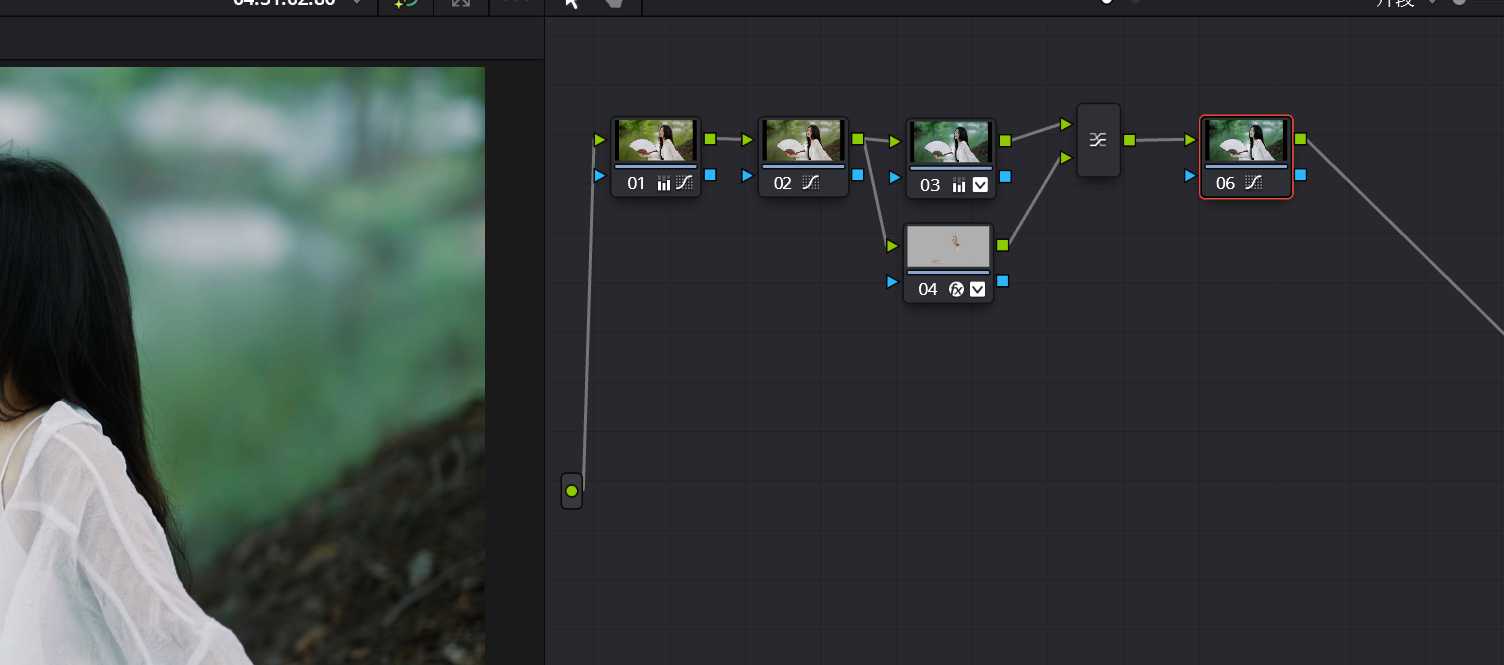Click node 01 green RGB output square
The height and width of the screenshot is (665, 1504).
(x=710, y=139)
